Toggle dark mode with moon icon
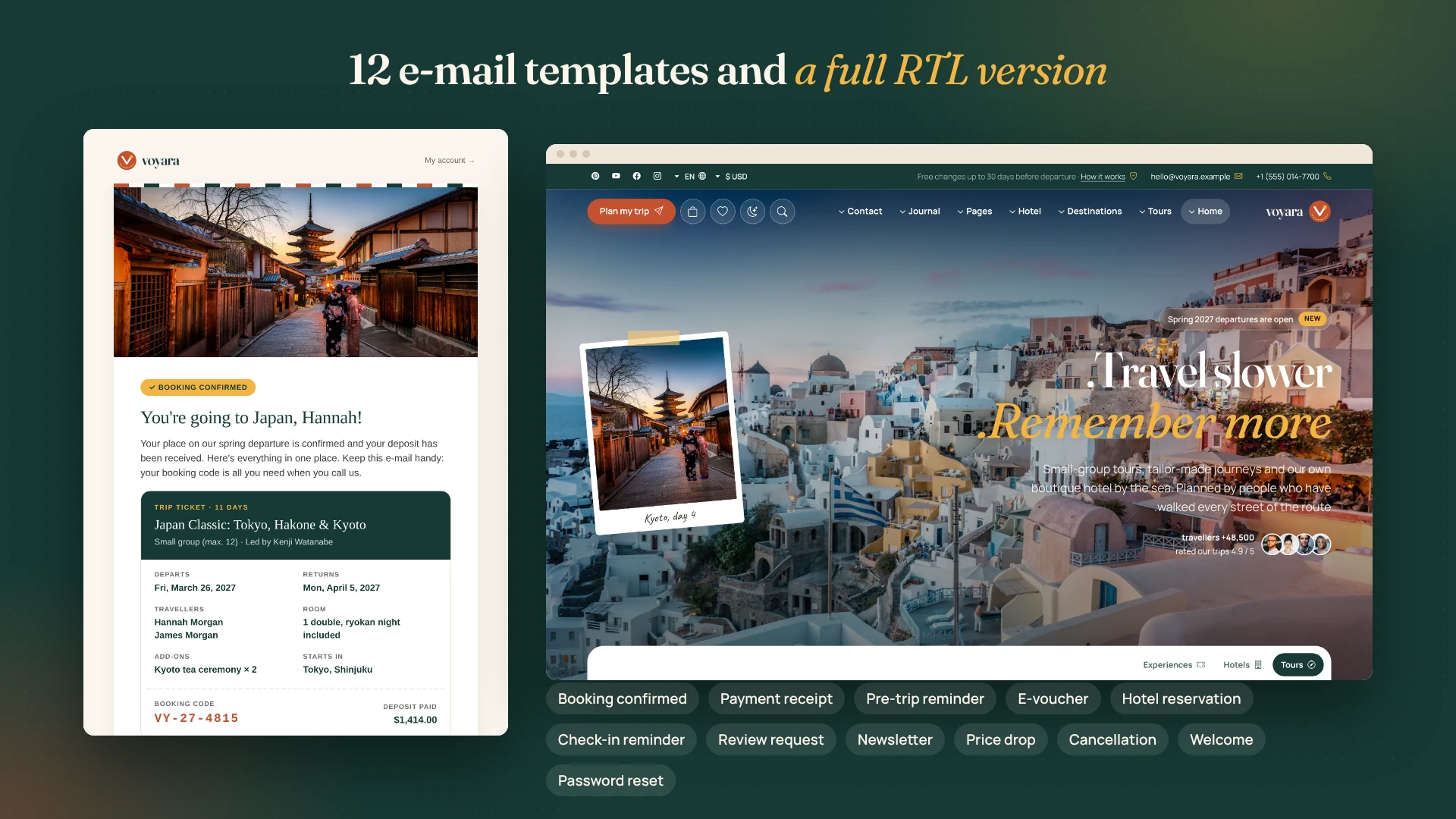Viewport: 1456px width, 819px height. click(x=752, y=212)
